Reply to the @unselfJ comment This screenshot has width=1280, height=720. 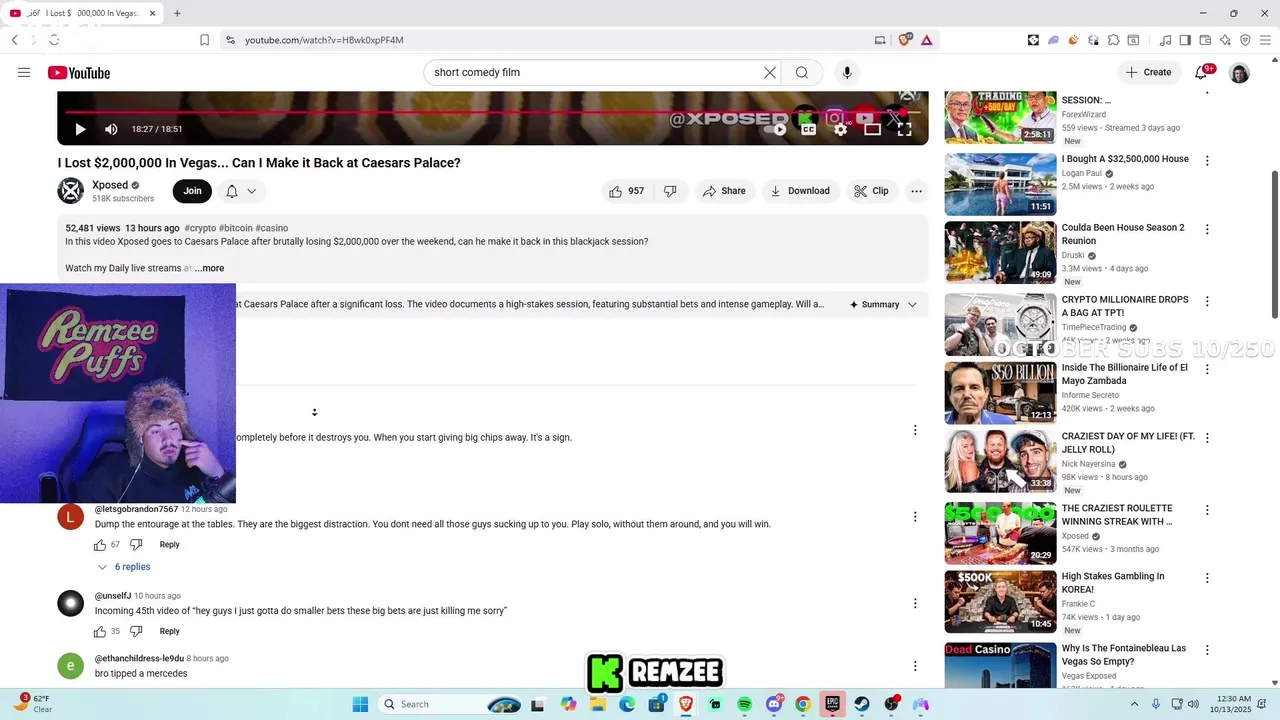tap(170, 631)
